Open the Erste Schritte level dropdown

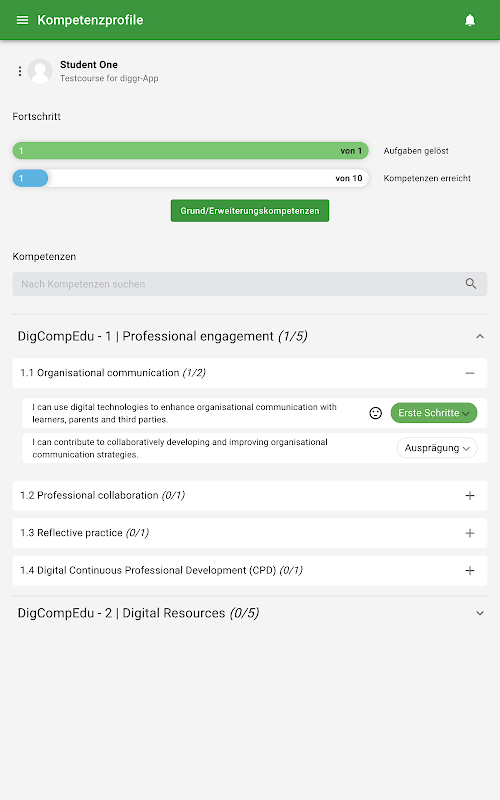coord(434,413)
